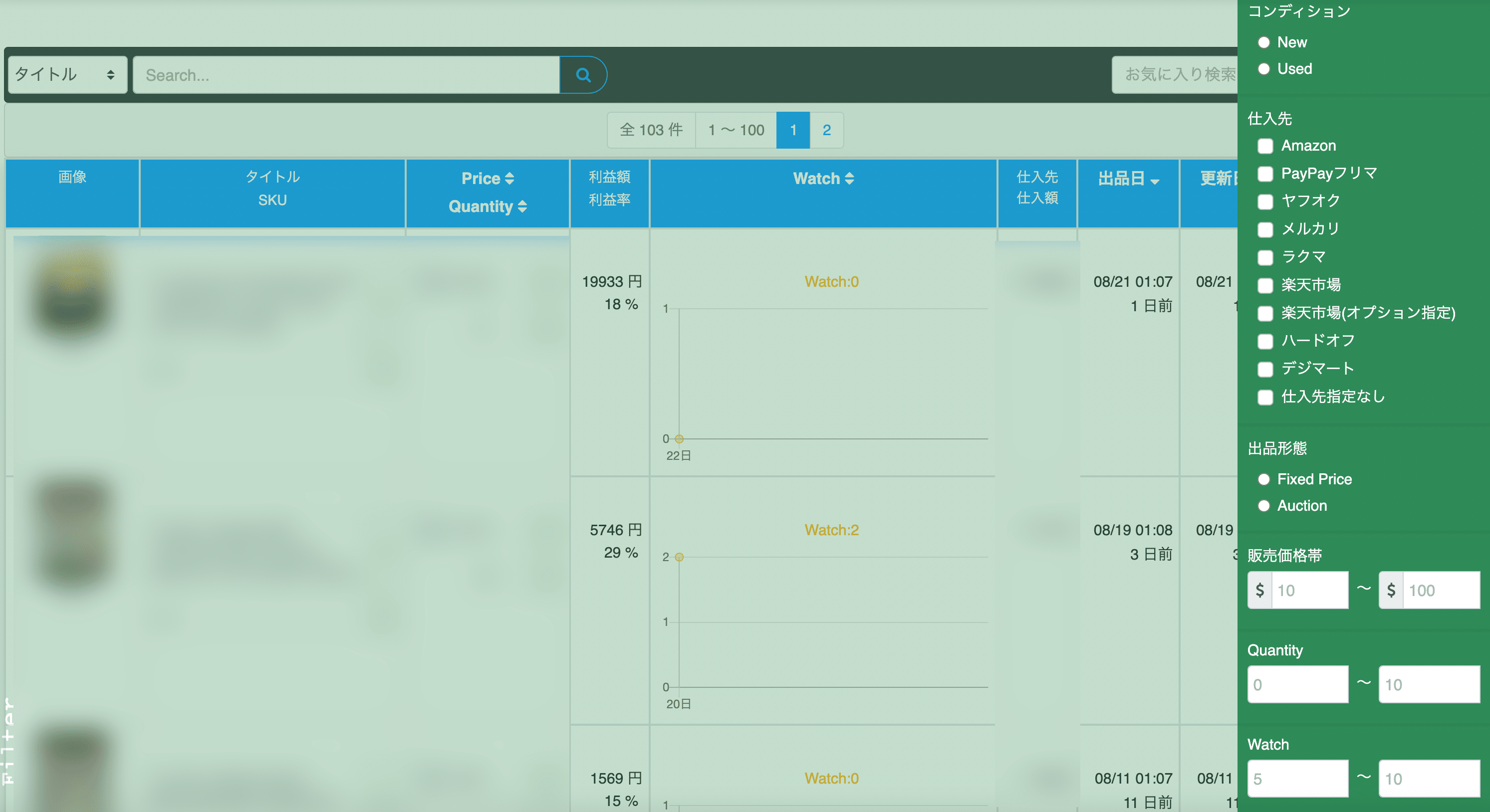Check the メルカリ supplier checkbox
The height and width of the screenshot is (812, 1490).
point(1265,229)
